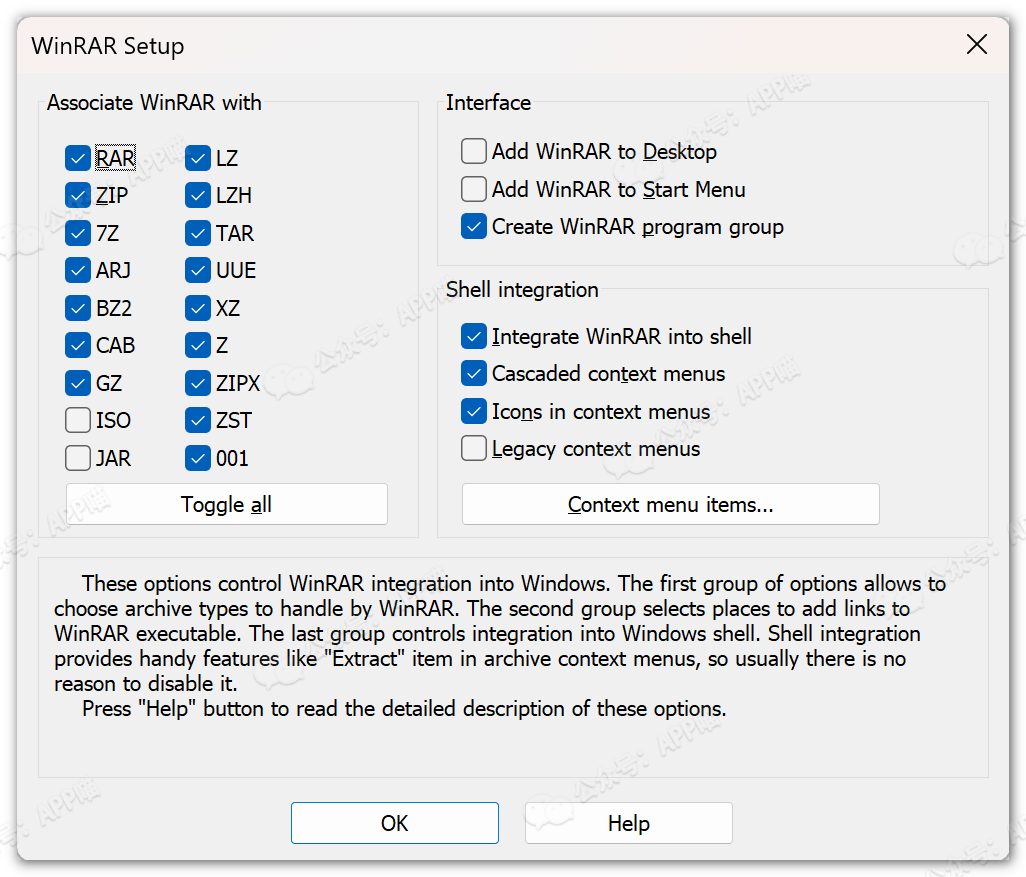Toggle the BZ2 checkbox

coord(78,308)
